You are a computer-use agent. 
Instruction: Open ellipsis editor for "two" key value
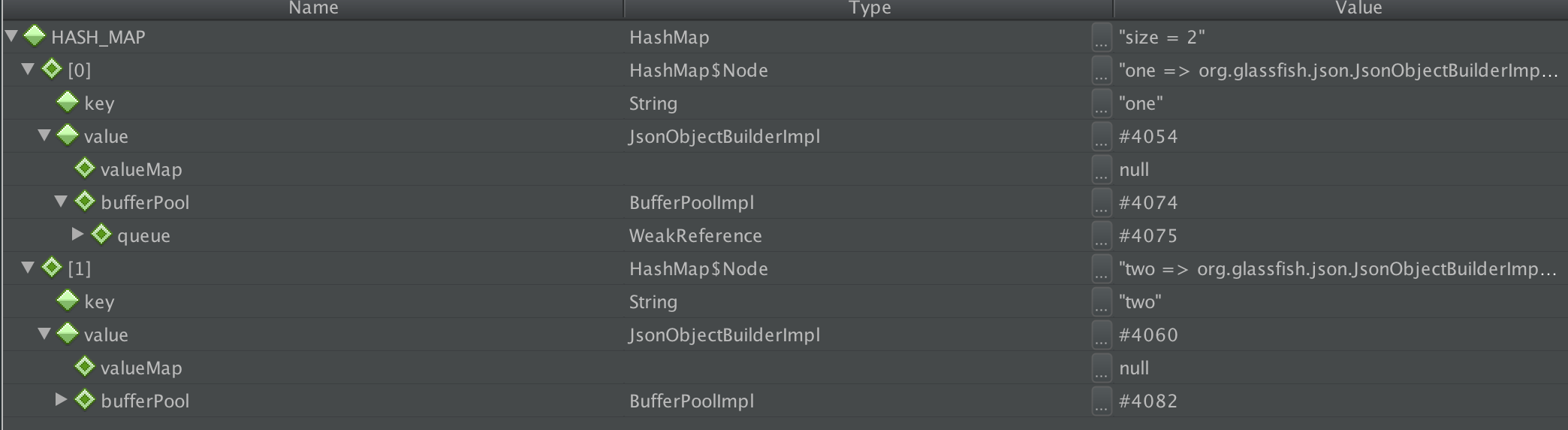[x=1101, y=301]
